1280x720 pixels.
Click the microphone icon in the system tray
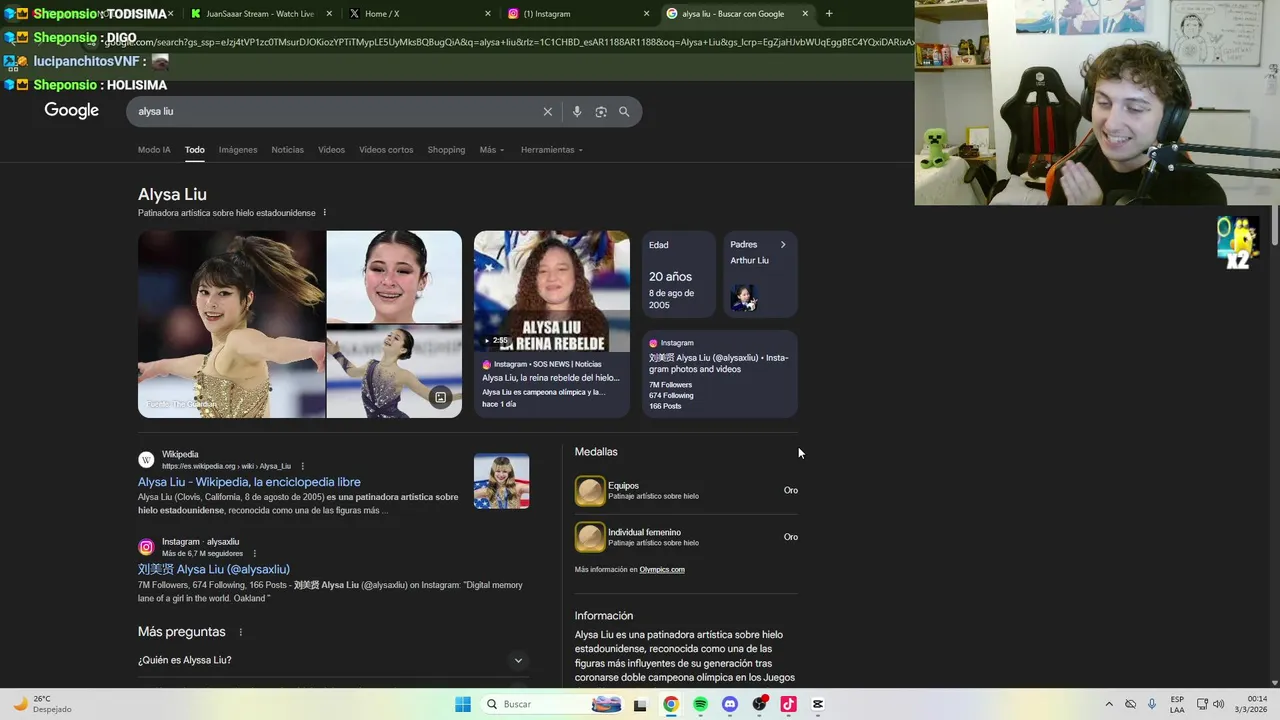click(x=1152, y=704)
